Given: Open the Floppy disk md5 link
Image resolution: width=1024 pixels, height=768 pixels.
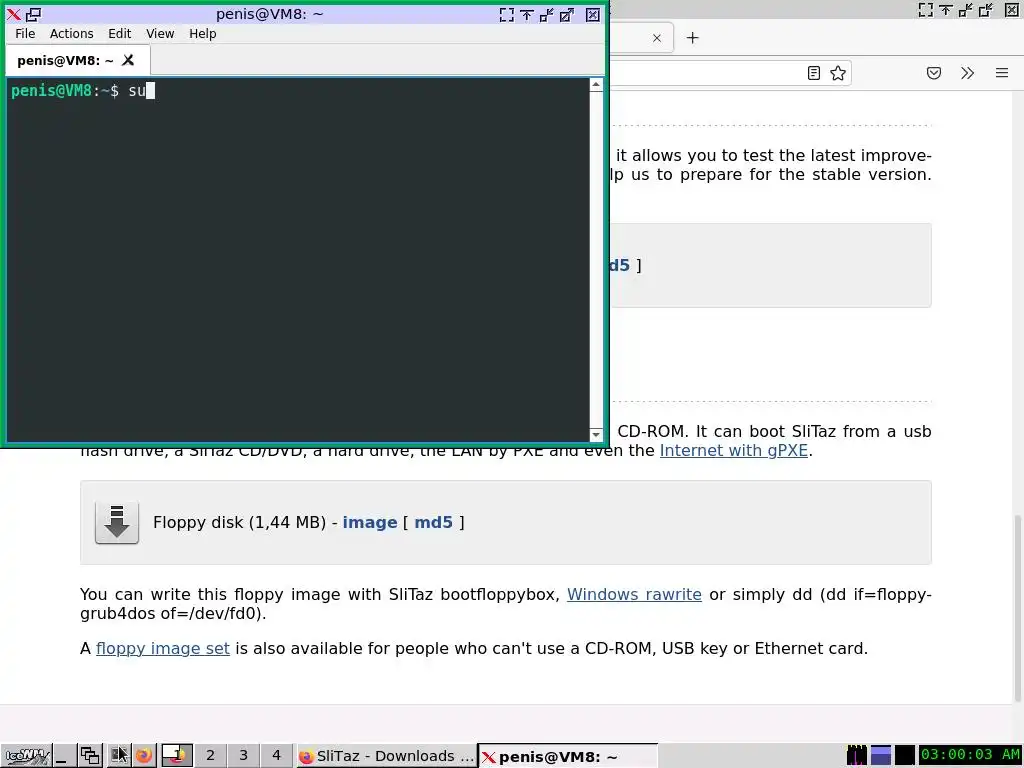Looking at the screenshot, I should (434, 522).
